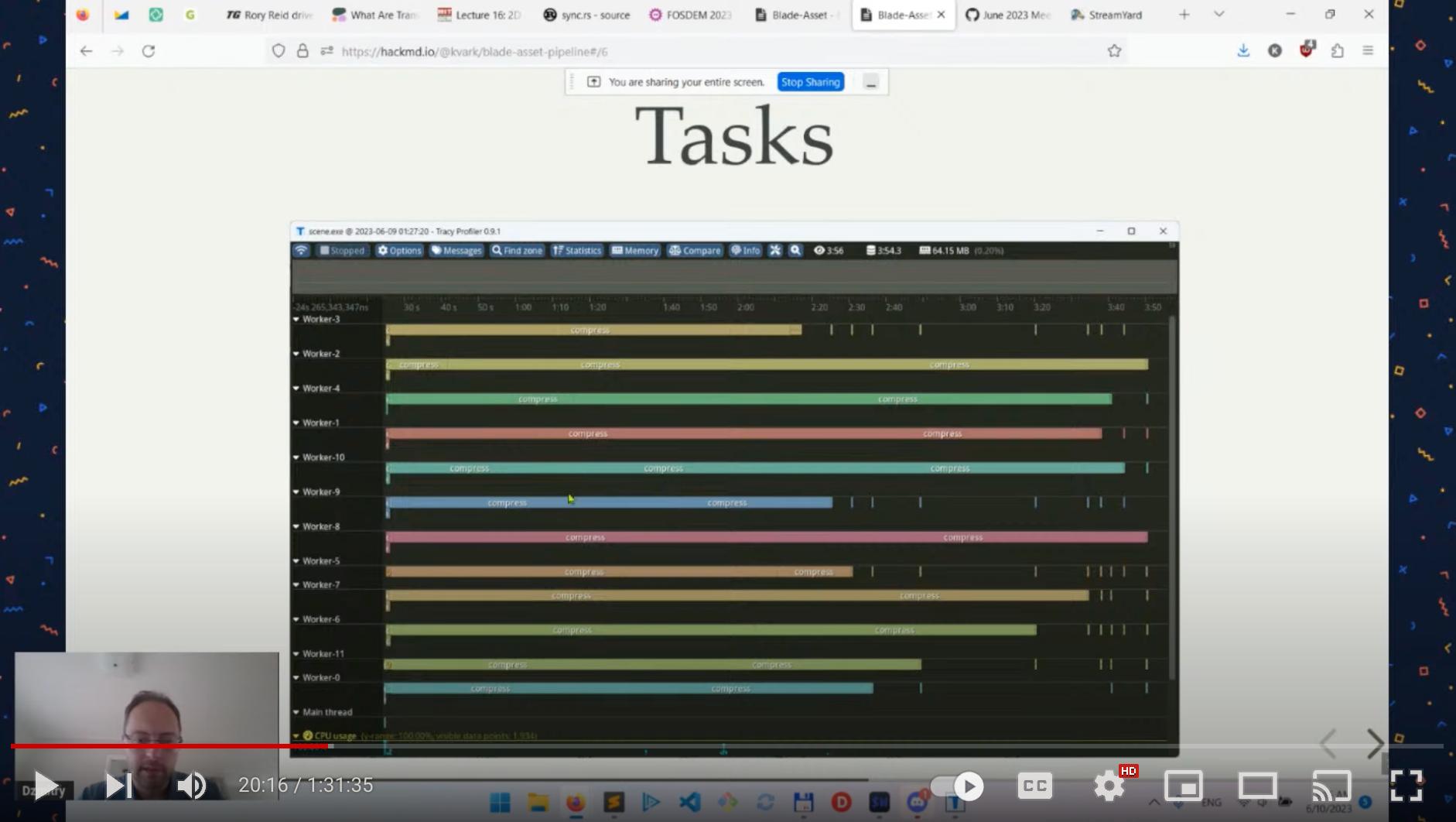Open a new browser tab
This screenshot has width=1456, height=822.
tap(1184, 15)
